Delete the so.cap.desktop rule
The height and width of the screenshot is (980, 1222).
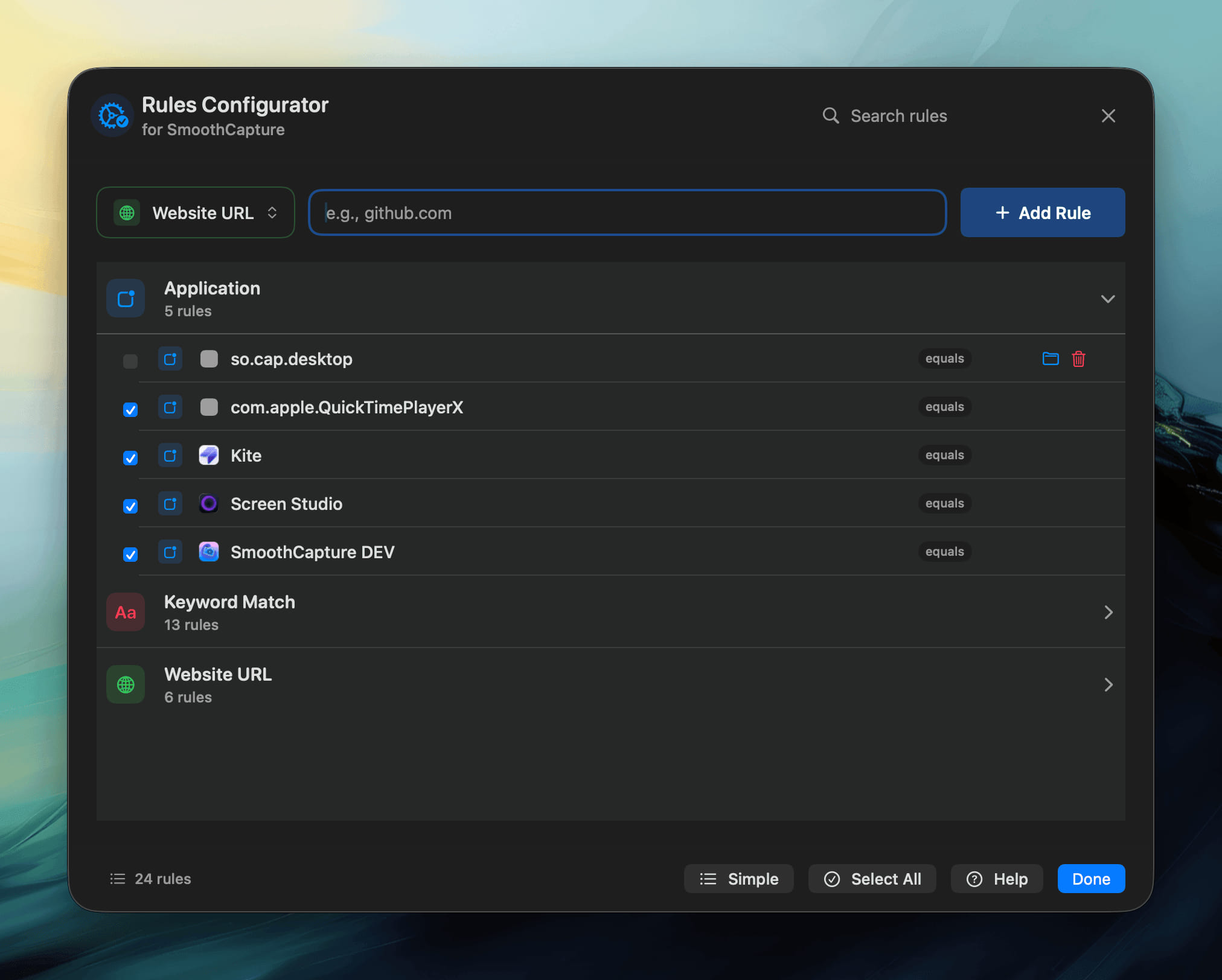click(x=1079, y=358)
